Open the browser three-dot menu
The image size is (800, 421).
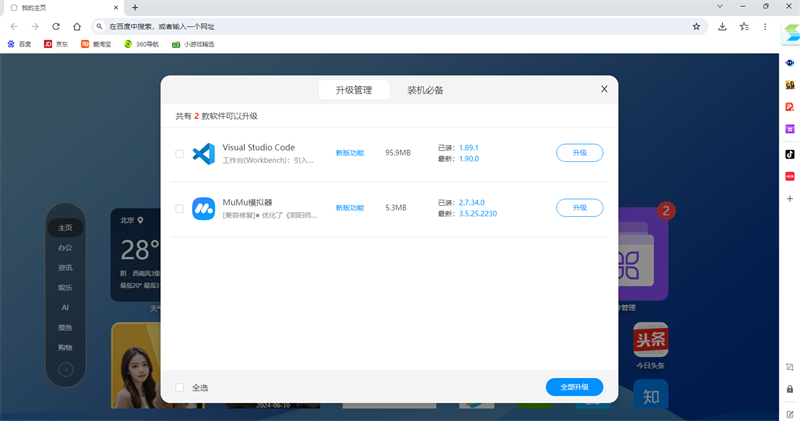[x=765, y=27]
